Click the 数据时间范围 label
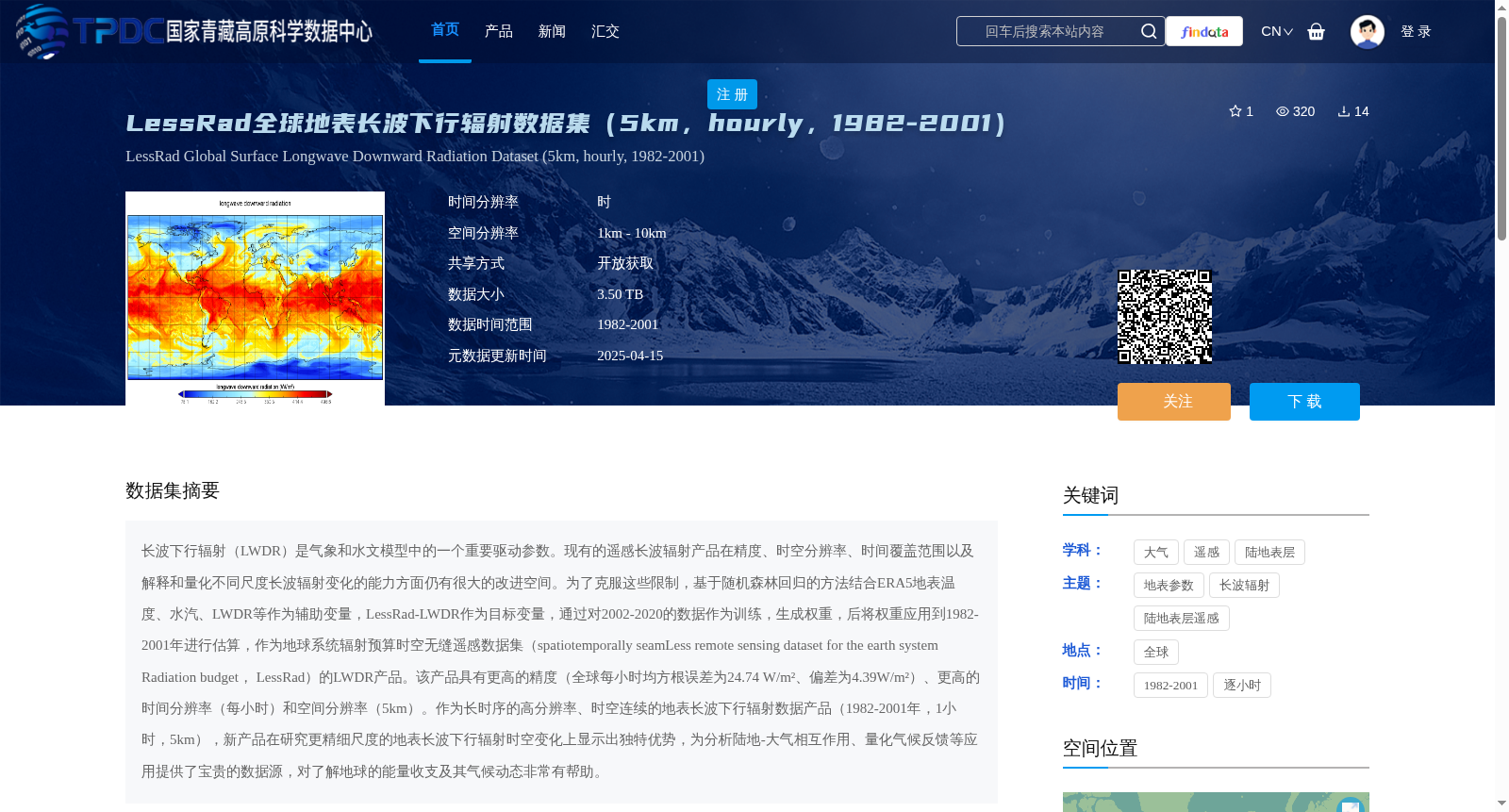 coord(490,324)
